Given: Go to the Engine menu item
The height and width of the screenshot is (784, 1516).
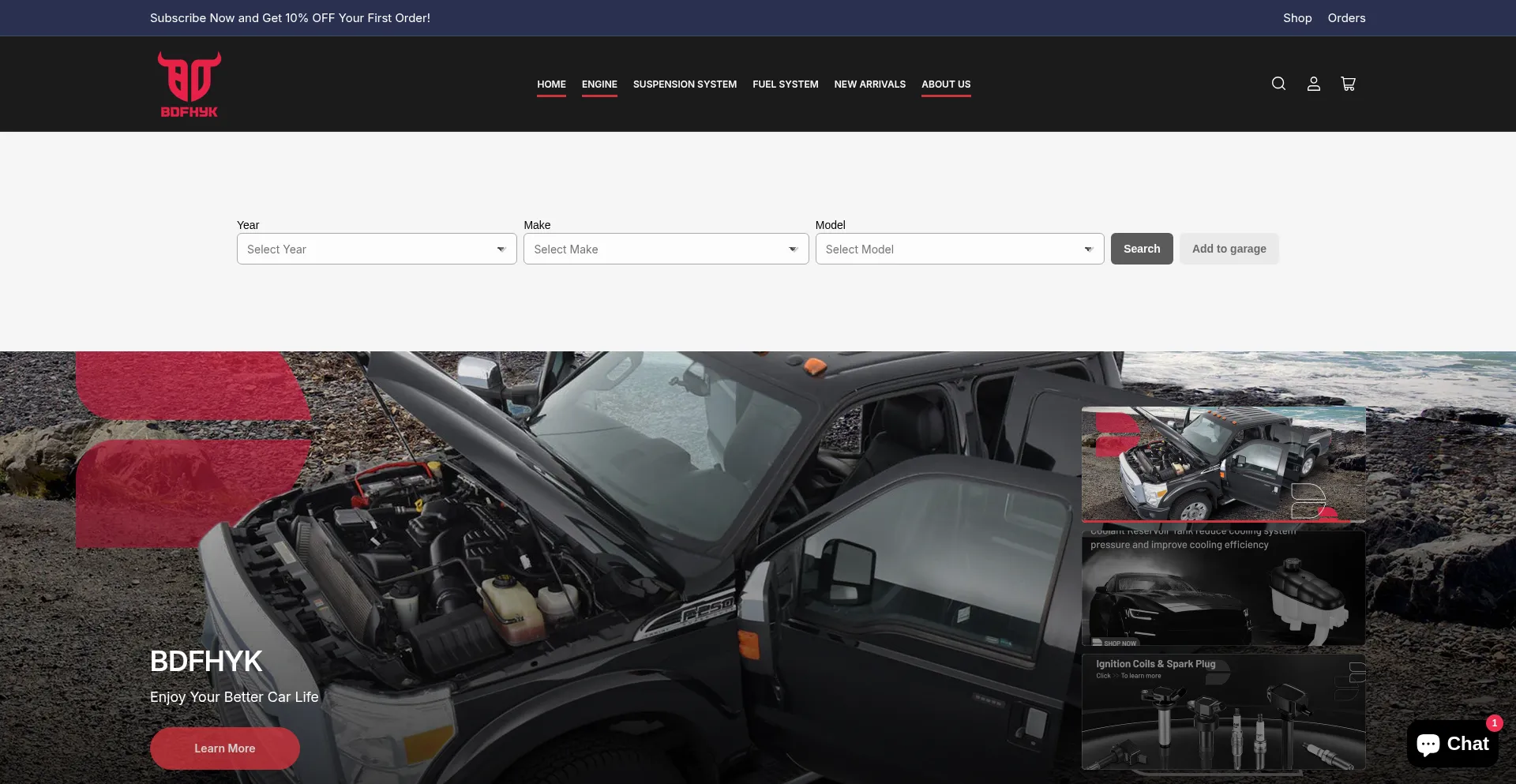Looking at the screenshot, I should tap(599, 84).
